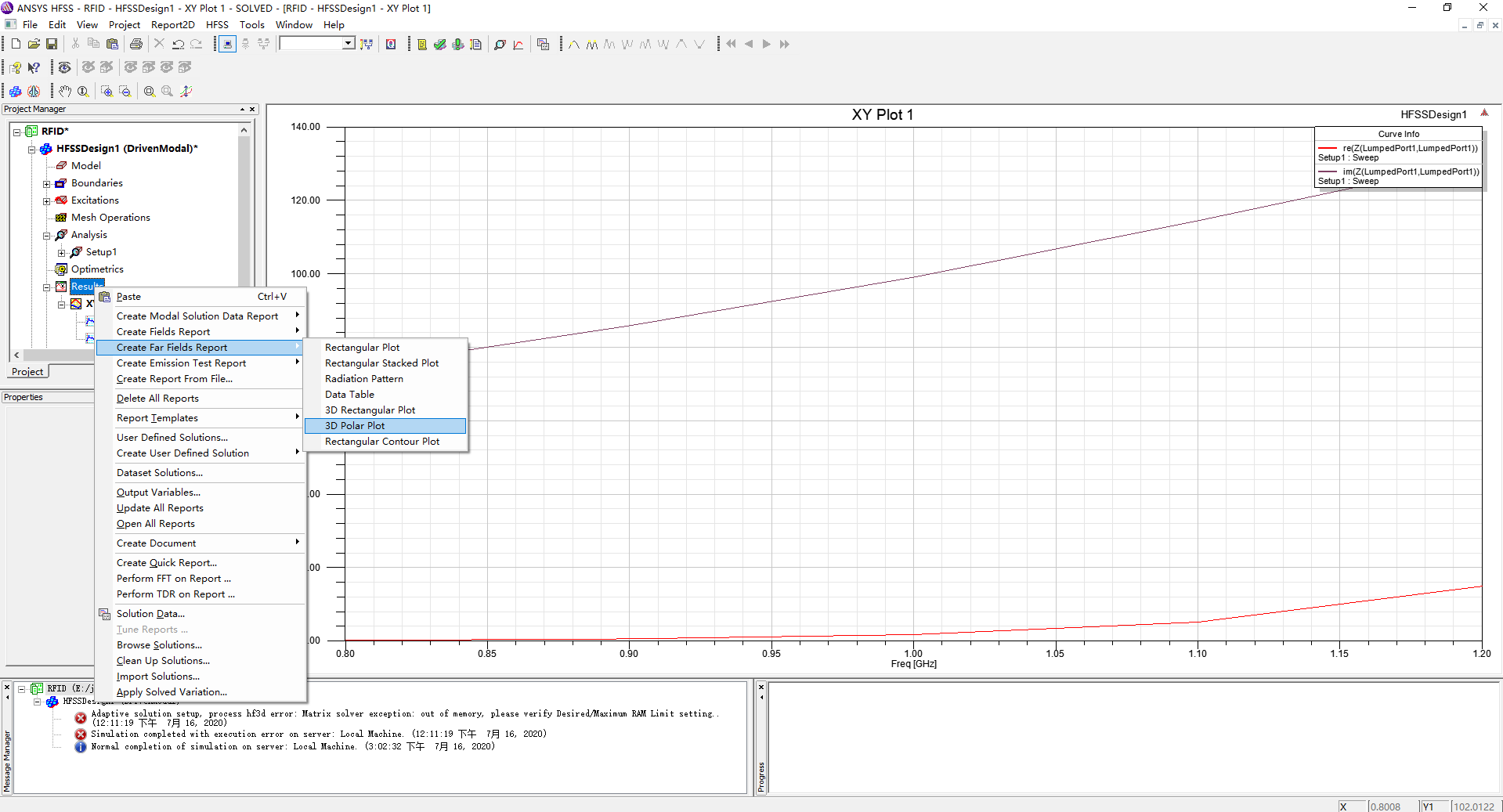1503x812 pixels.
Task: Expand the Boundaries tree node
Action: 47,184
